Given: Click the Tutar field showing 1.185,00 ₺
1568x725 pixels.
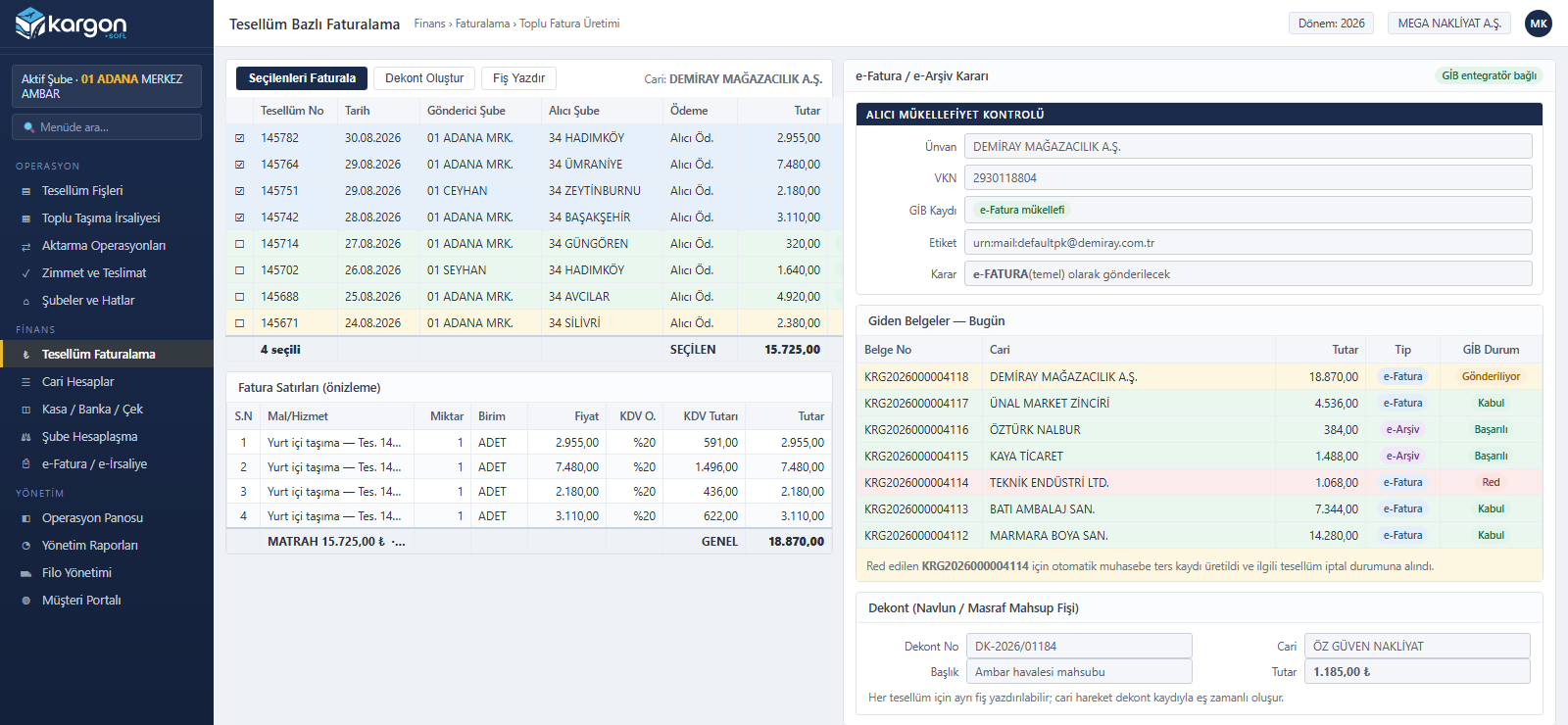Looking at the screenshot, I should pyautogui.click(x=1417, y=672).
